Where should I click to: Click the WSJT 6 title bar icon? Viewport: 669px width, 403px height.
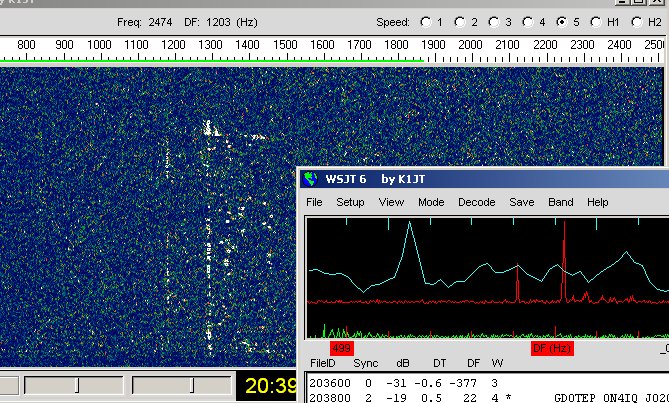click(312, 179)
